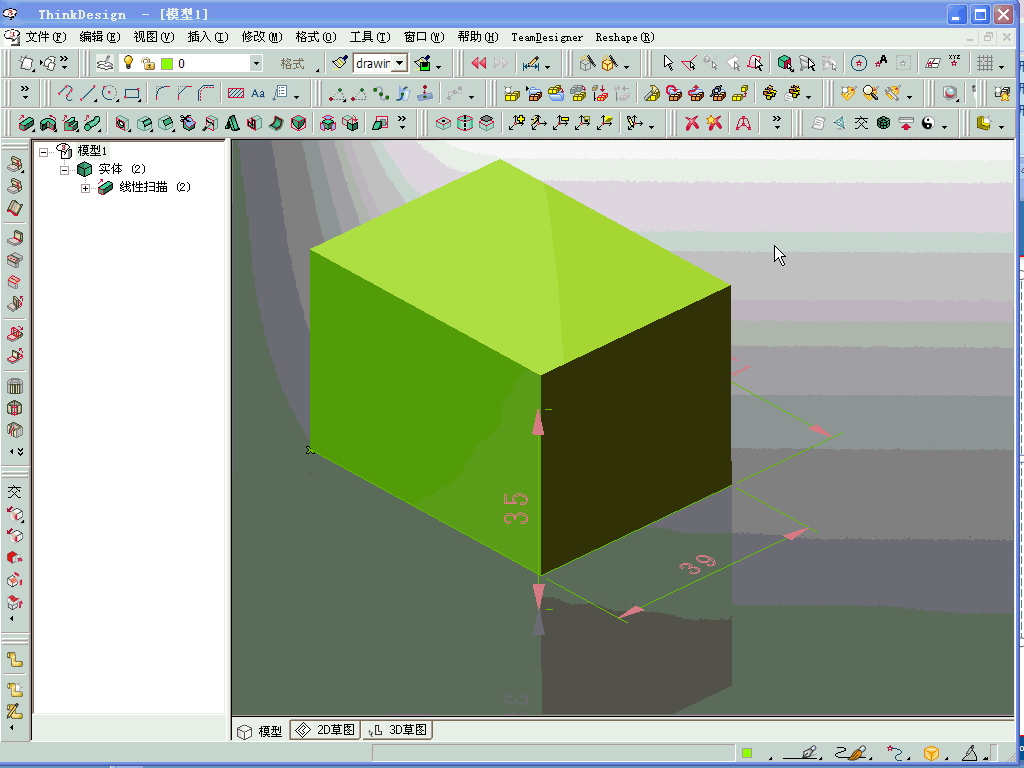Click the red rewind undo arrows
This screenshot has width=1024, height=768.
479,63
